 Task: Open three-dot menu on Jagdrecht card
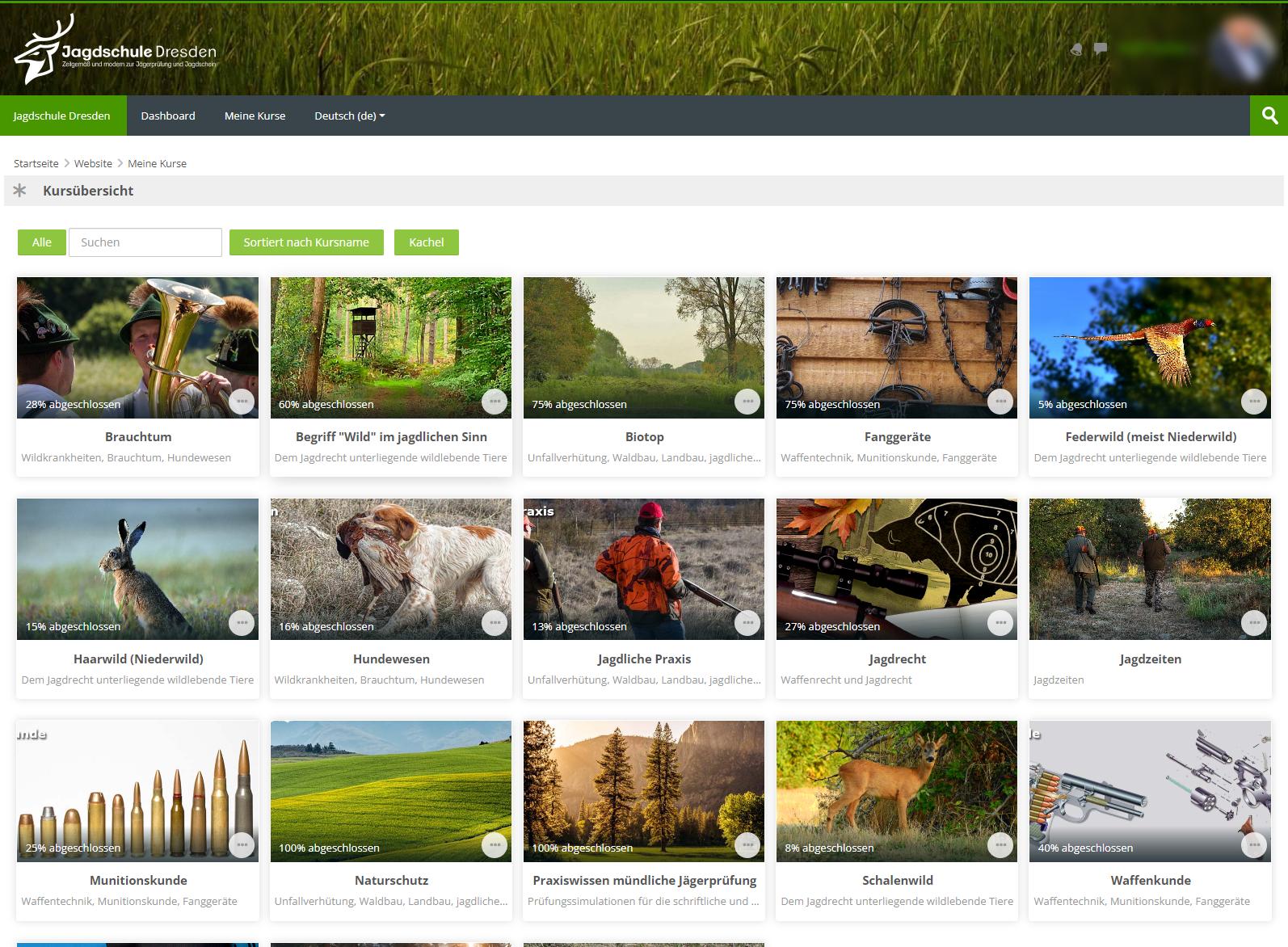pyautogui.click(x=1000, y=623)
